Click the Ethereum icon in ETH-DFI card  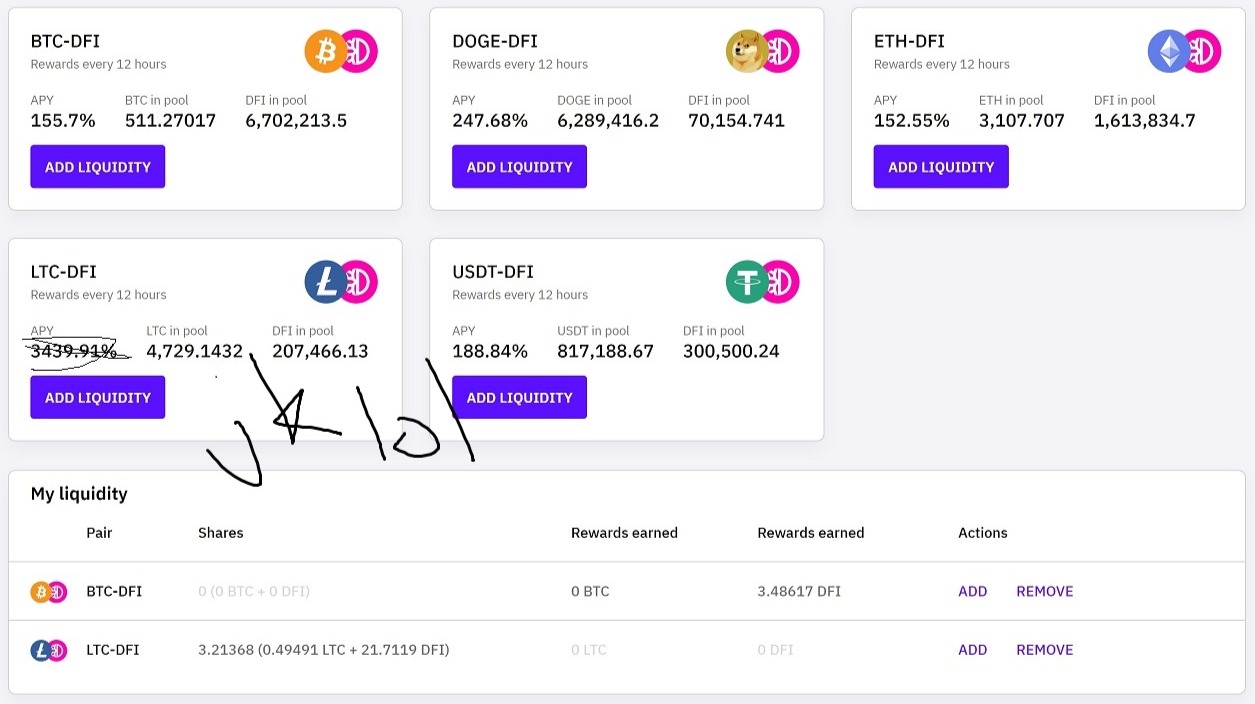(x=1168, y=51)
